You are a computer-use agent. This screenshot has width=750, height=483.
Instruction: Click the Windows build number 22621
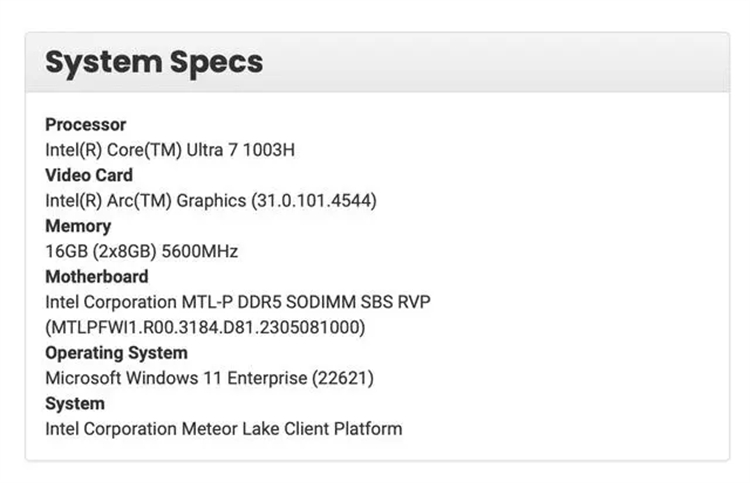click(343, 378)
